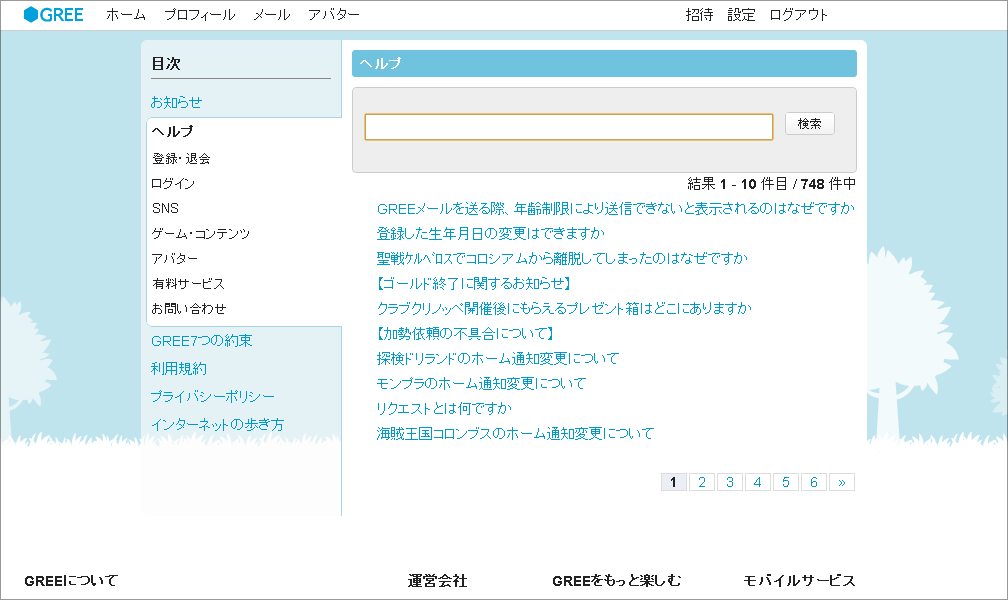The image size is (1008, 600).
Task: Open アバター help category in sidebar
Action: (x=175, y=259)
